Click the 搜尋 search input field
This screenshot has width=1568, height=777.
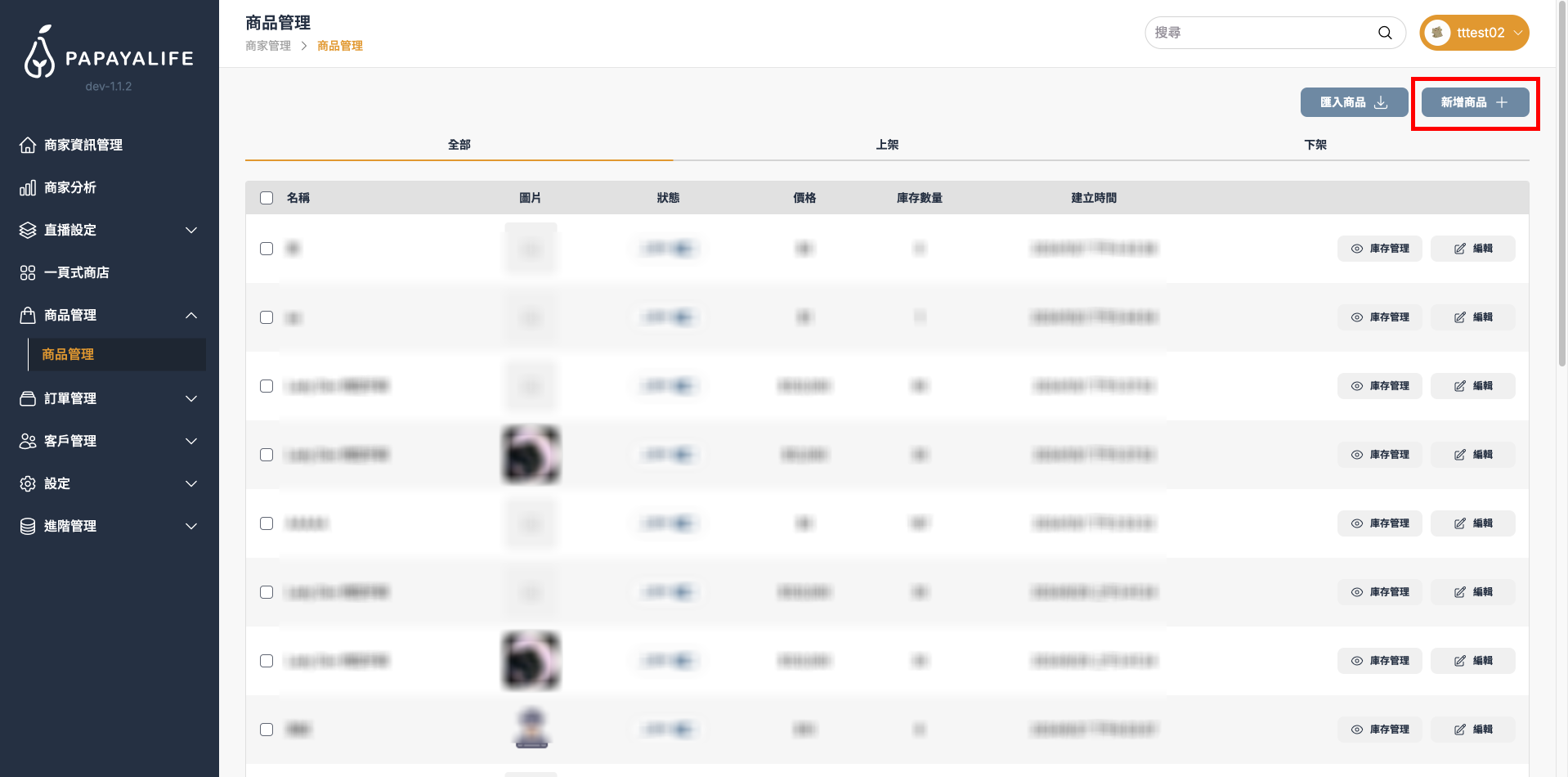point(1259,33)
